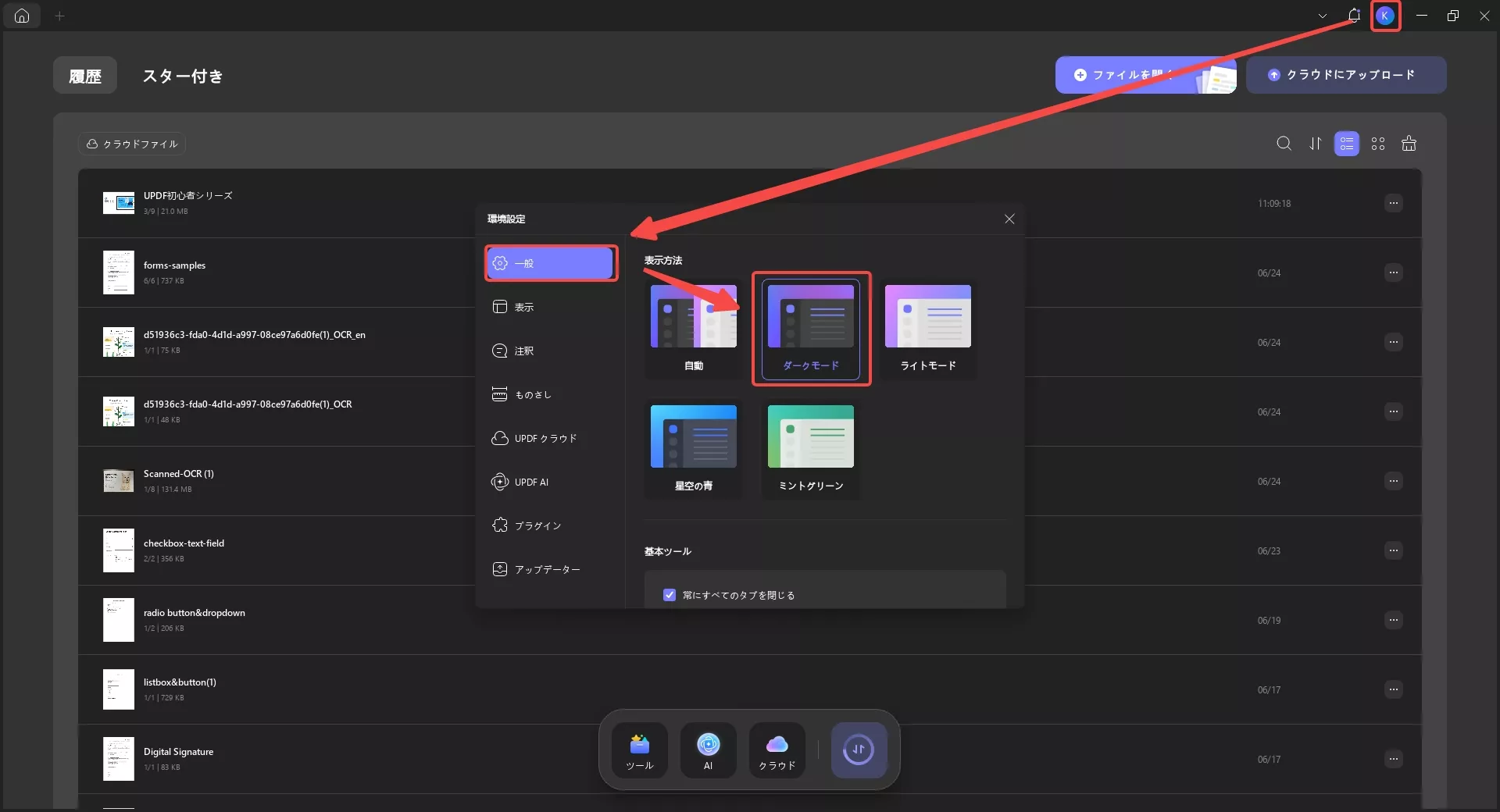The height and width of the screenshot is (812, 1500).
Task: Open more options for forms-samples
Action: coord(1394,272)
